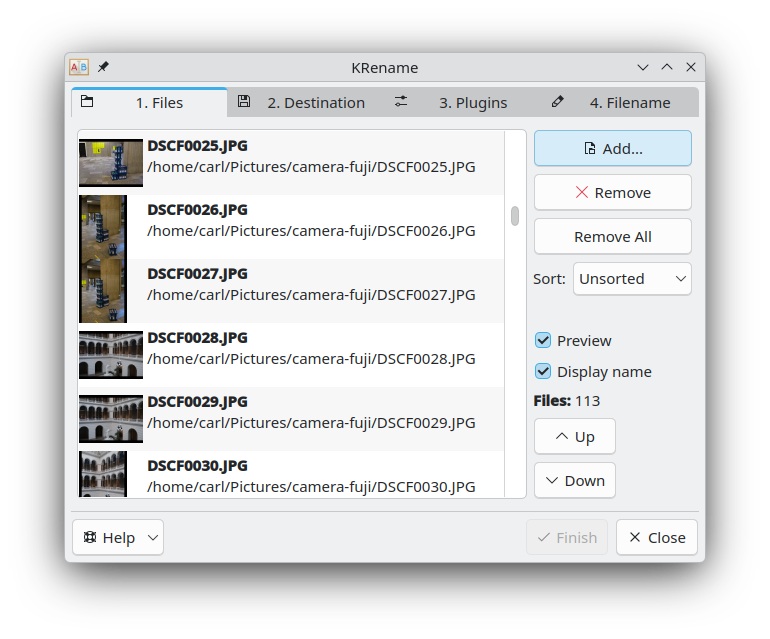
Task: Click the lifebuoy icon on Help button
Action: pos(90,538)
